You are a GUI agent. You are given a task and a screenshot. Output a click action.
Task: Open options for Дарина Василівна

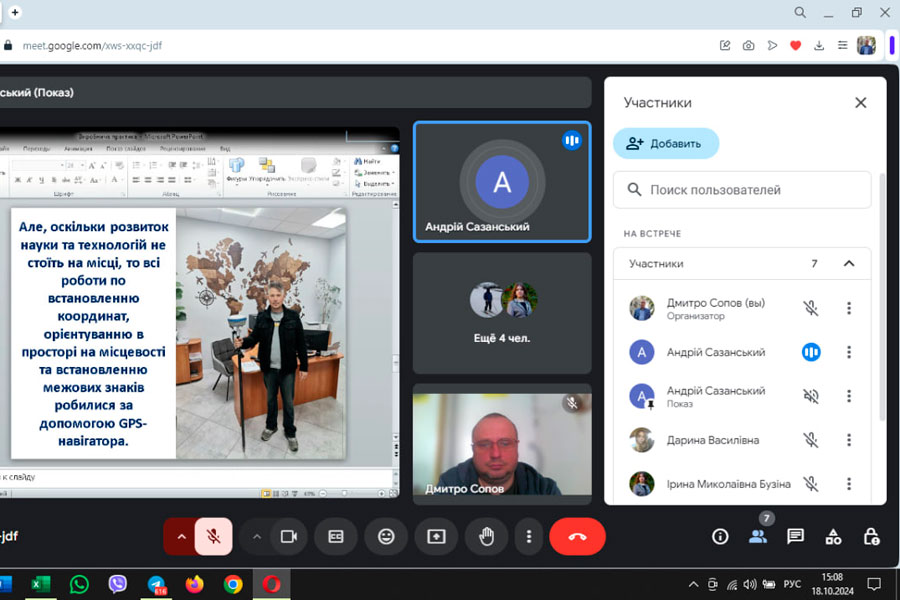(x=849, y=440)
